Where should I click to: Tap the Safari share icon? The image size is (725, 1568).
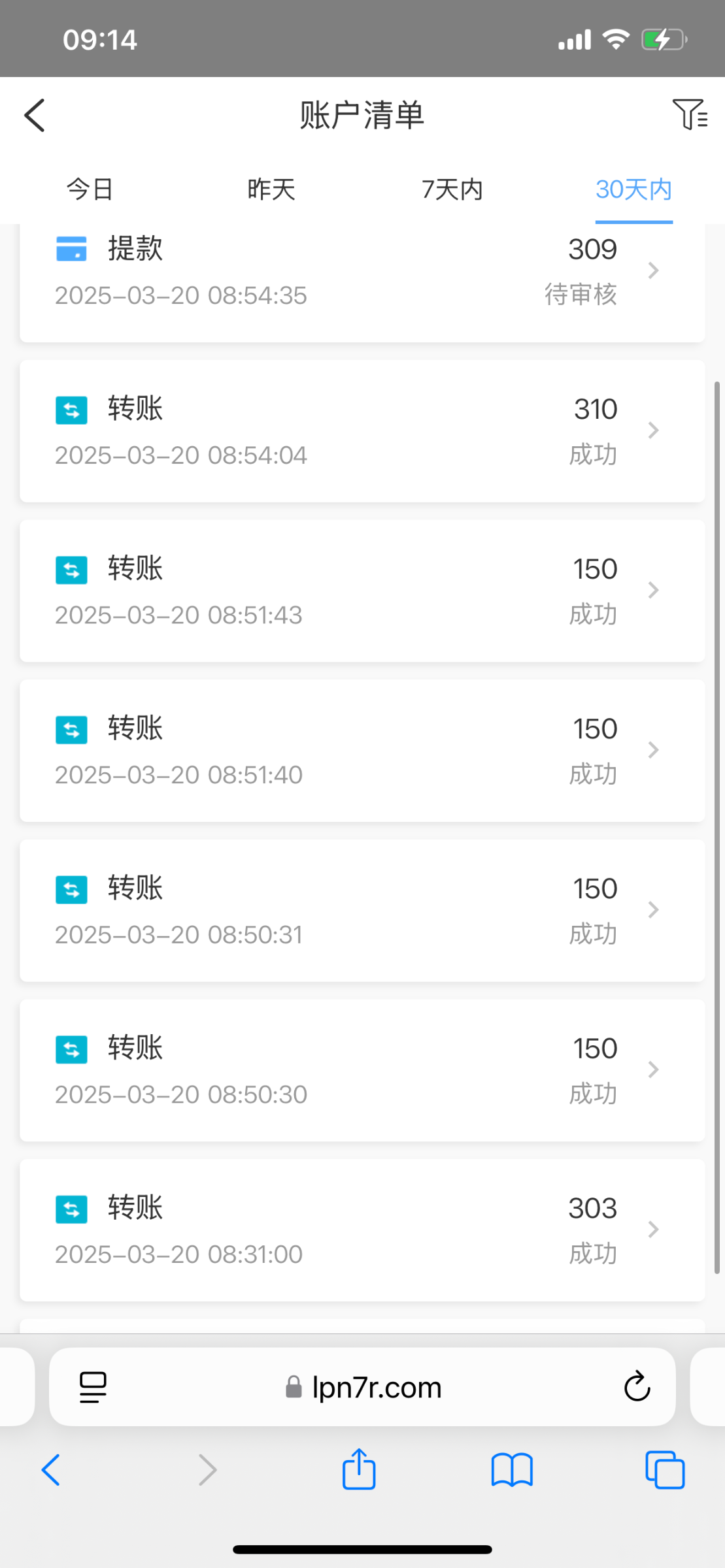pyautogui.click(x=359, y=1470)
